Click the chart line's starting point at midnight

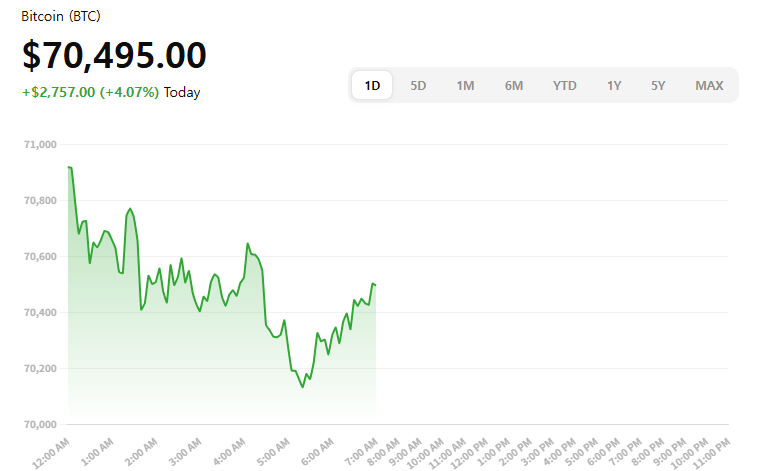[x=68, y=167]
